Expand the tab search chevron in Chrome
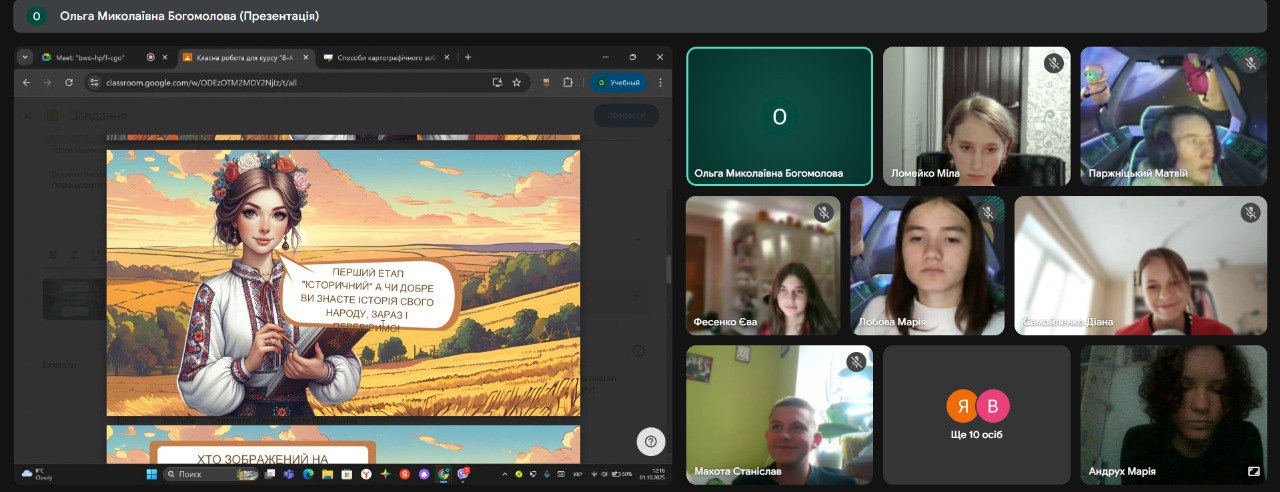Image resolution: width=1280 pixels, height=492 pixels. (25, 57)
